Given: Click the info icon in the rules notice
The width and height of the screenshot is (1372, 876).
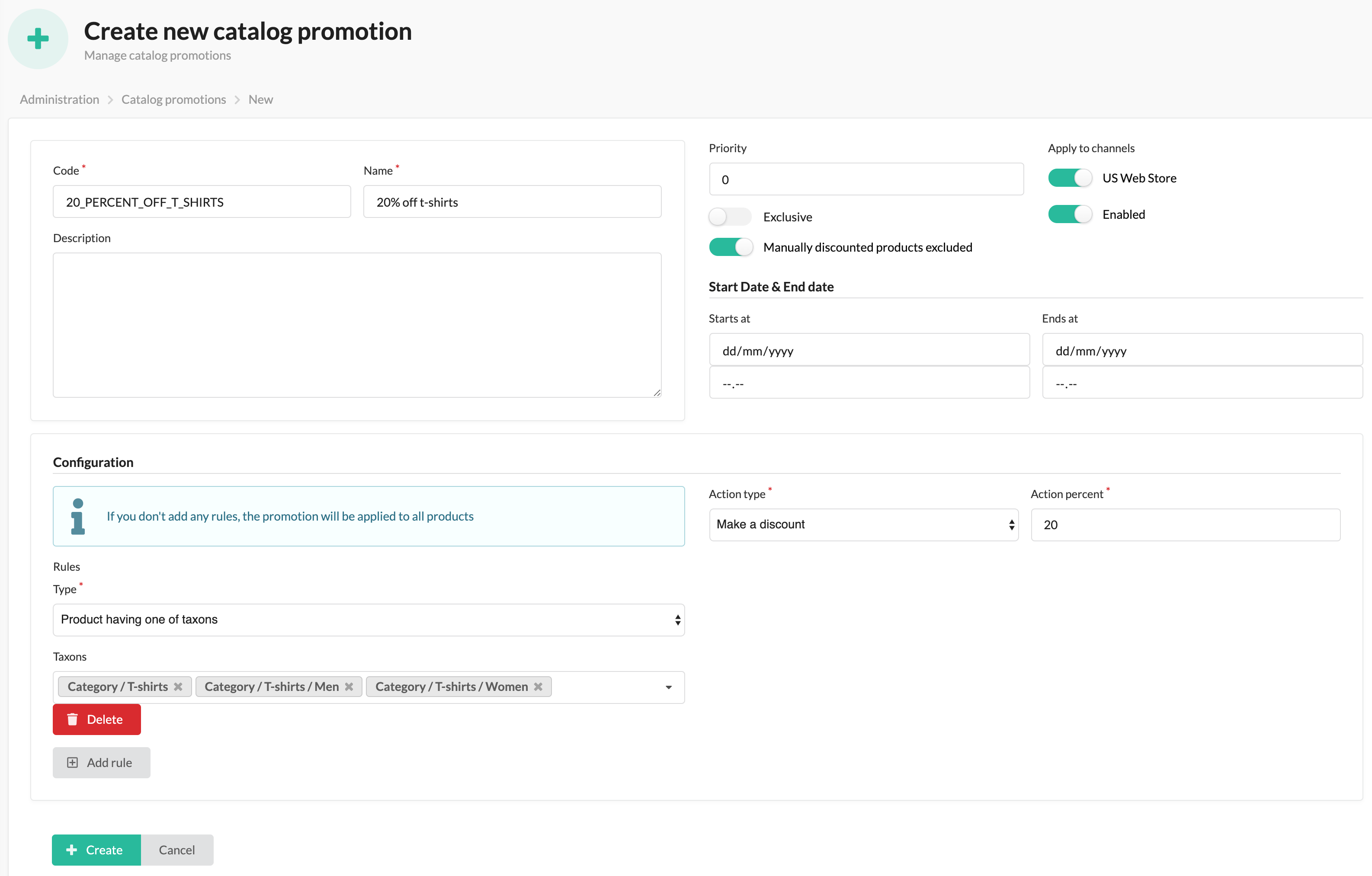Looking at the screenshot, I should click(78, 517).
